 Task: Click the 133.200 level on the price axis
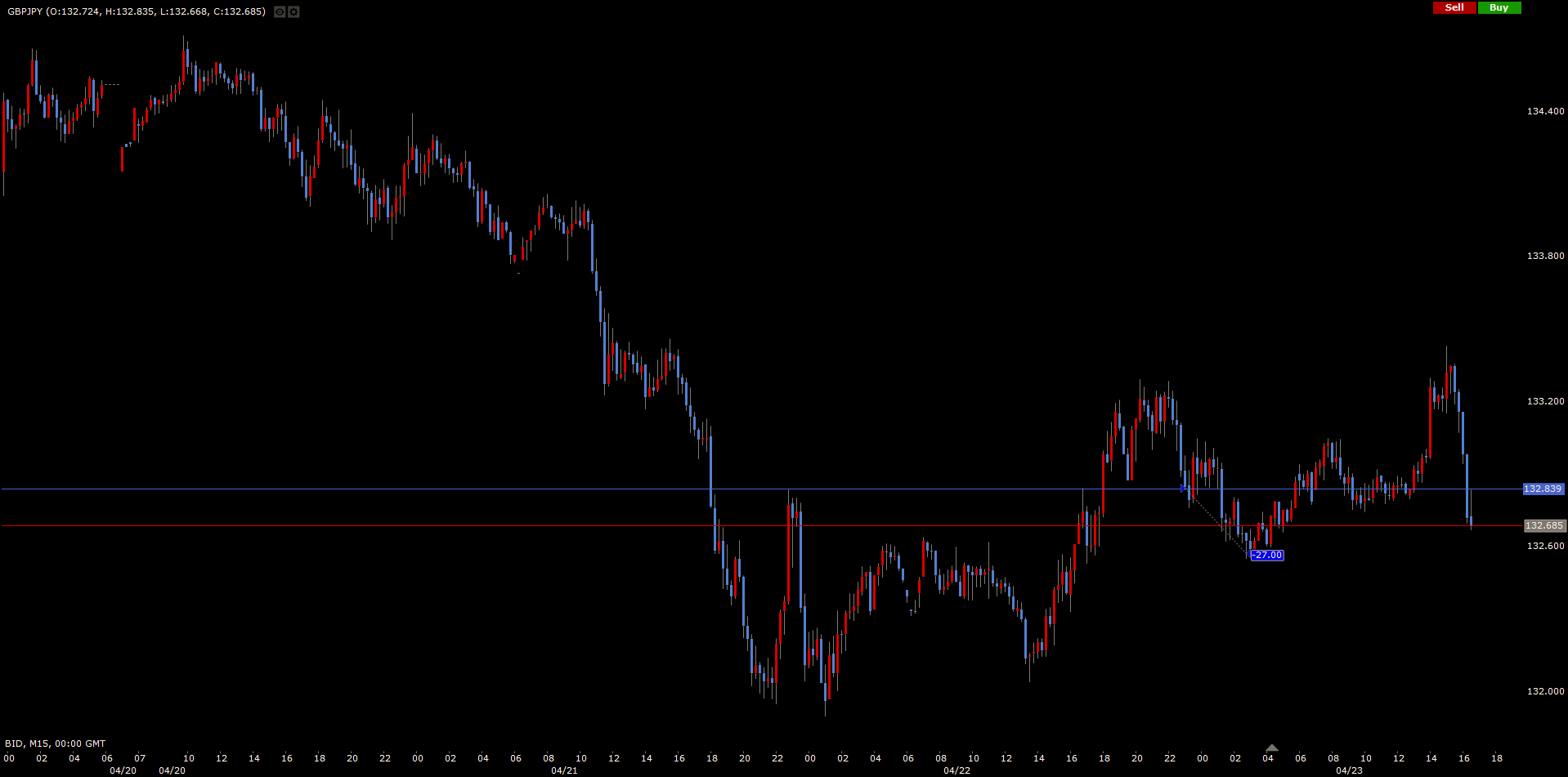coord(1545,401)
